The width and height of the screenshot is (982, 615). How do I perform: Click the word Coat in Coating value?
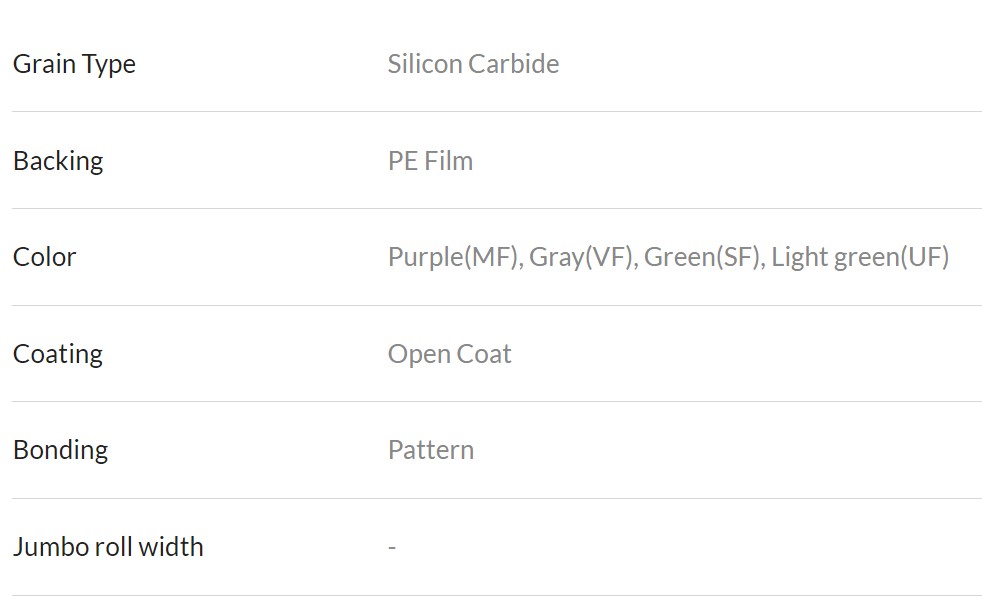tap(483, 354)
